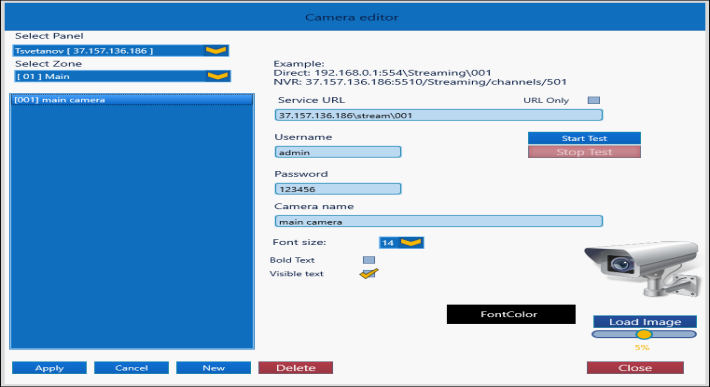Select [001] main camera list entry
Viewport: 710px width, 387px height.
[x=132, y=100]
